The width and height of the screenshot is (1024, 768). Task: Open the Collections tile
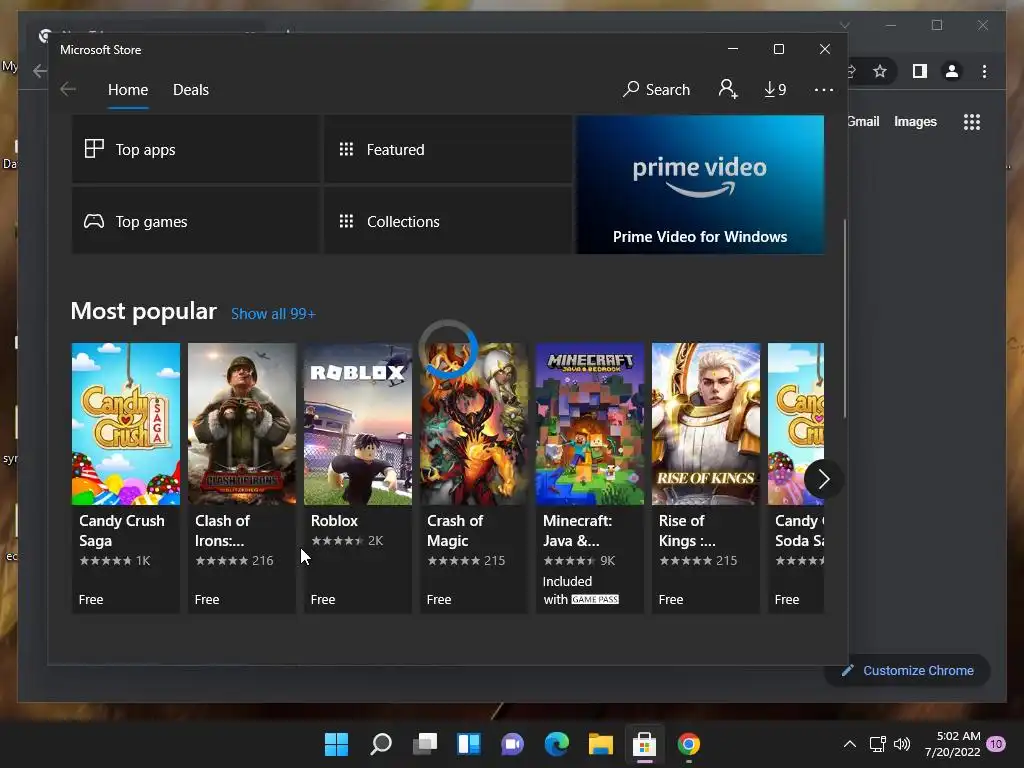click(x=448, y=221)
